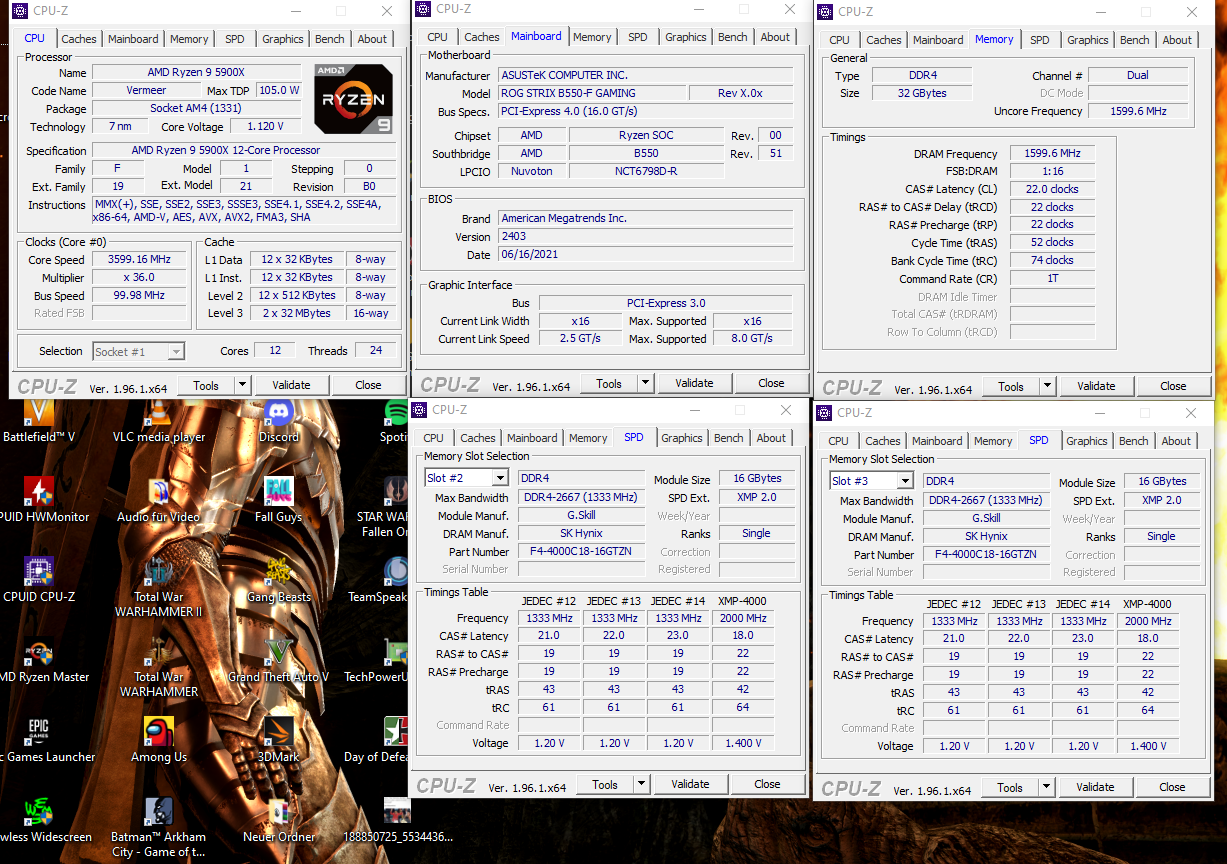Select the CPUID CPU-Z desktop shortcut
This screenshot has height=864, width=1227.
pyautogui.click(x=39, y=572)
